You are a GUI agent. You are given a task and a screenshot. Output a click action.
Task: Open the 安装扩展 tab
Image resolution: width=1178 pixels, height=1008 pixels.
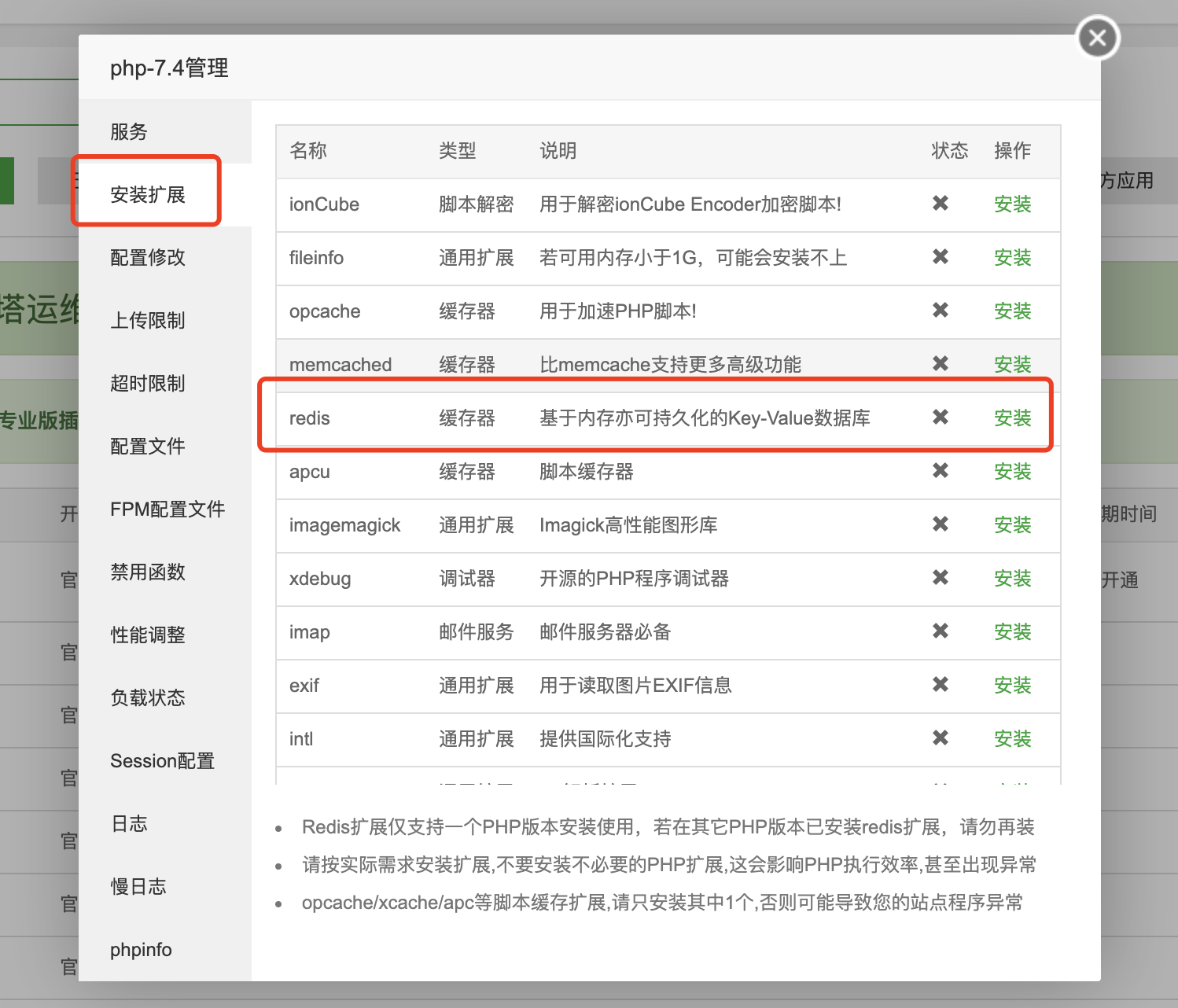[x=148, y=195]
